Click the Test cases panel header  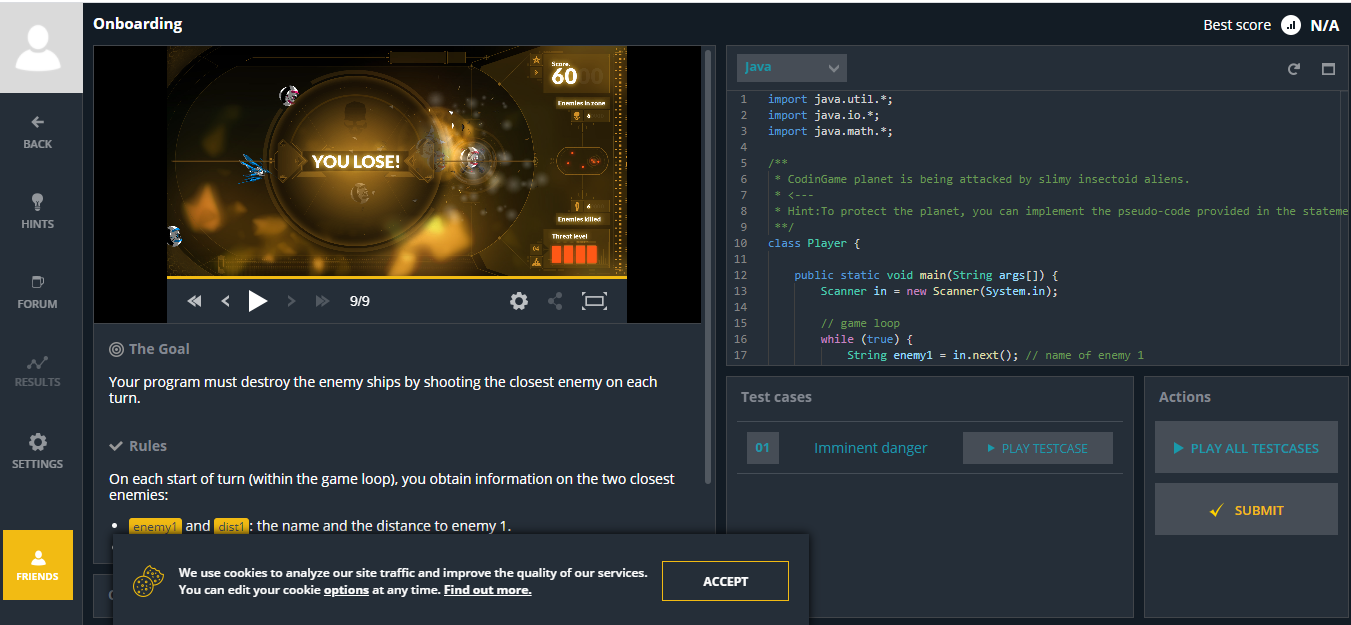[776, 397]
